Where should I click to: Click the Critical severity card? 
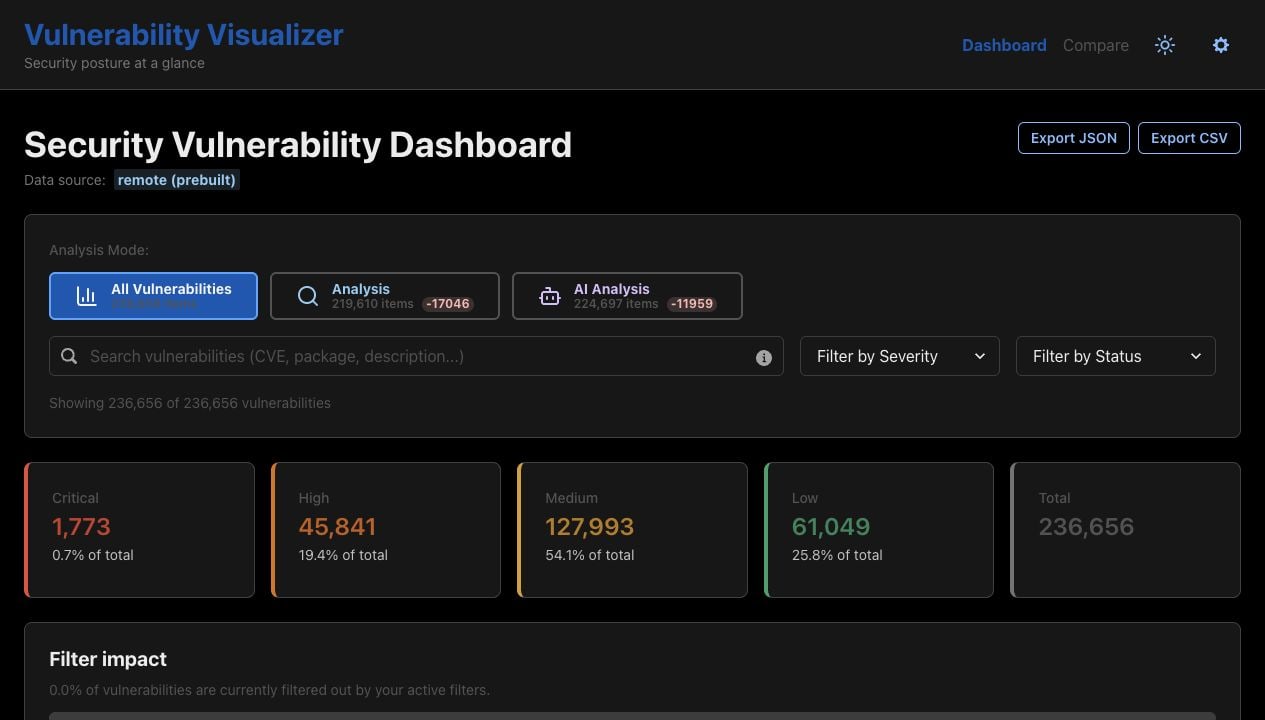point(139,530)
